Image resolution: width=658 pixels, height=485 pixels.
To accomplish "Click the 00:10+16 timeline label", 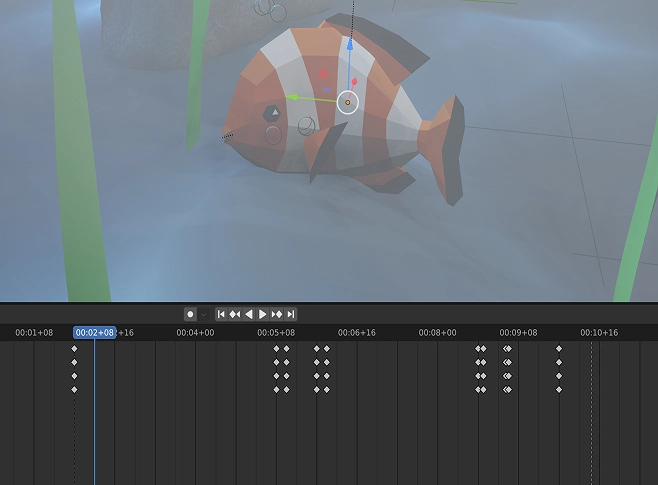I will click(599, 333).
